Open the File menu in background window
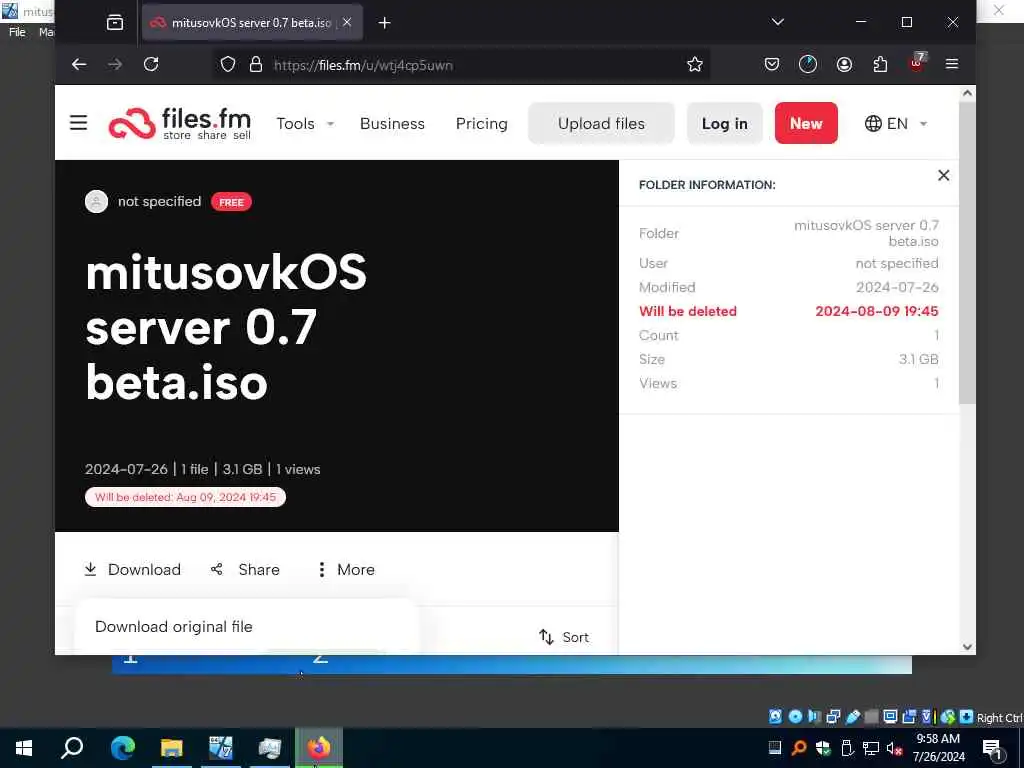 click(x=17, y=32)
